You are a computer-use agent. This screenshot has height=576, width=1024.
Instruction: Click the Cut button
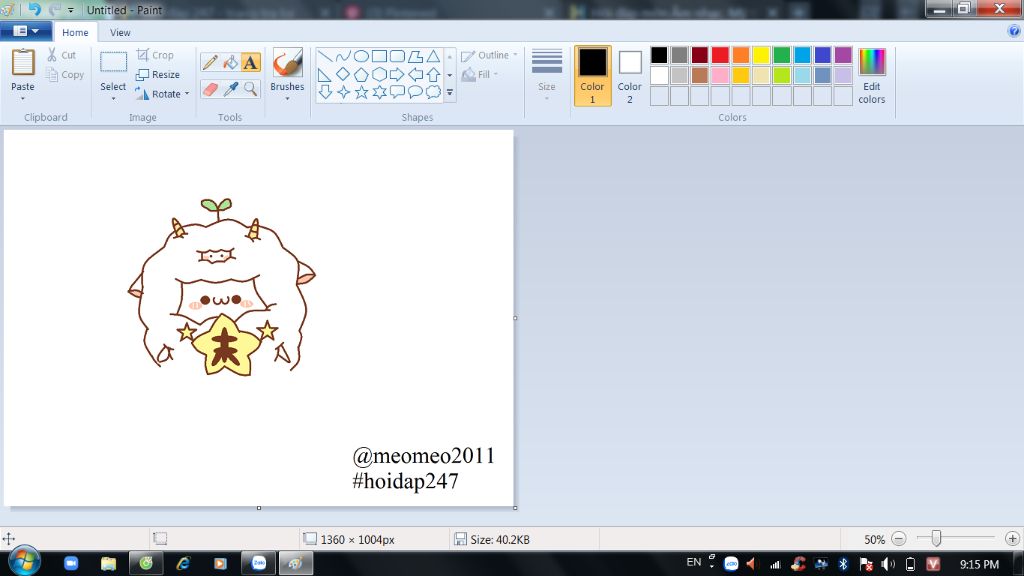61,56
